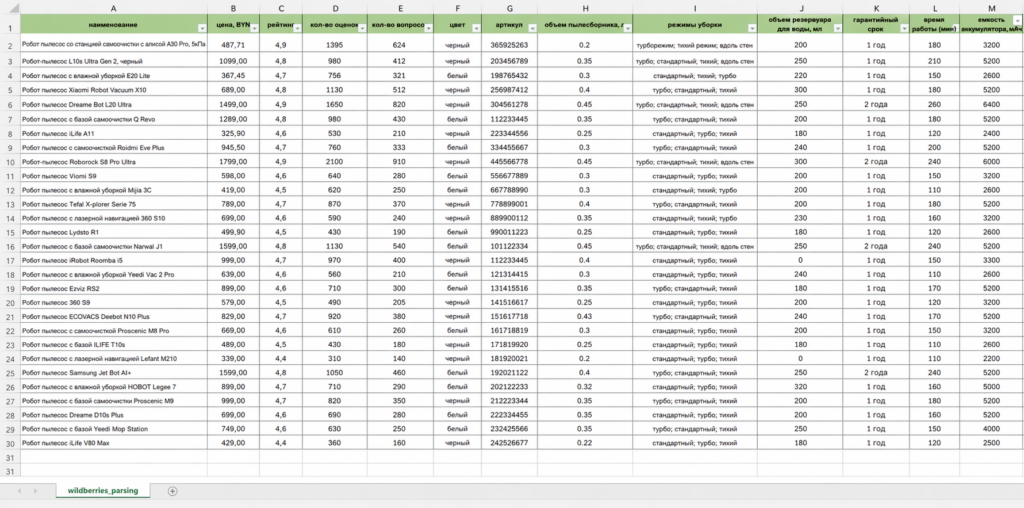Open filter dropdown for артикул column

(x=532, y=29)
